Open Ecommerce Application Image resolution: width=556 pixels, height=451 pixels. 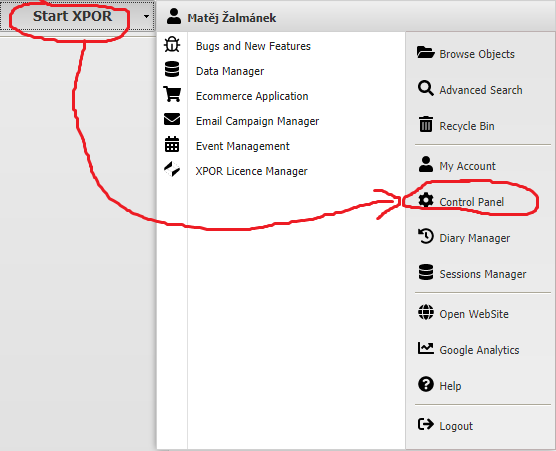[x=252, y=96]
